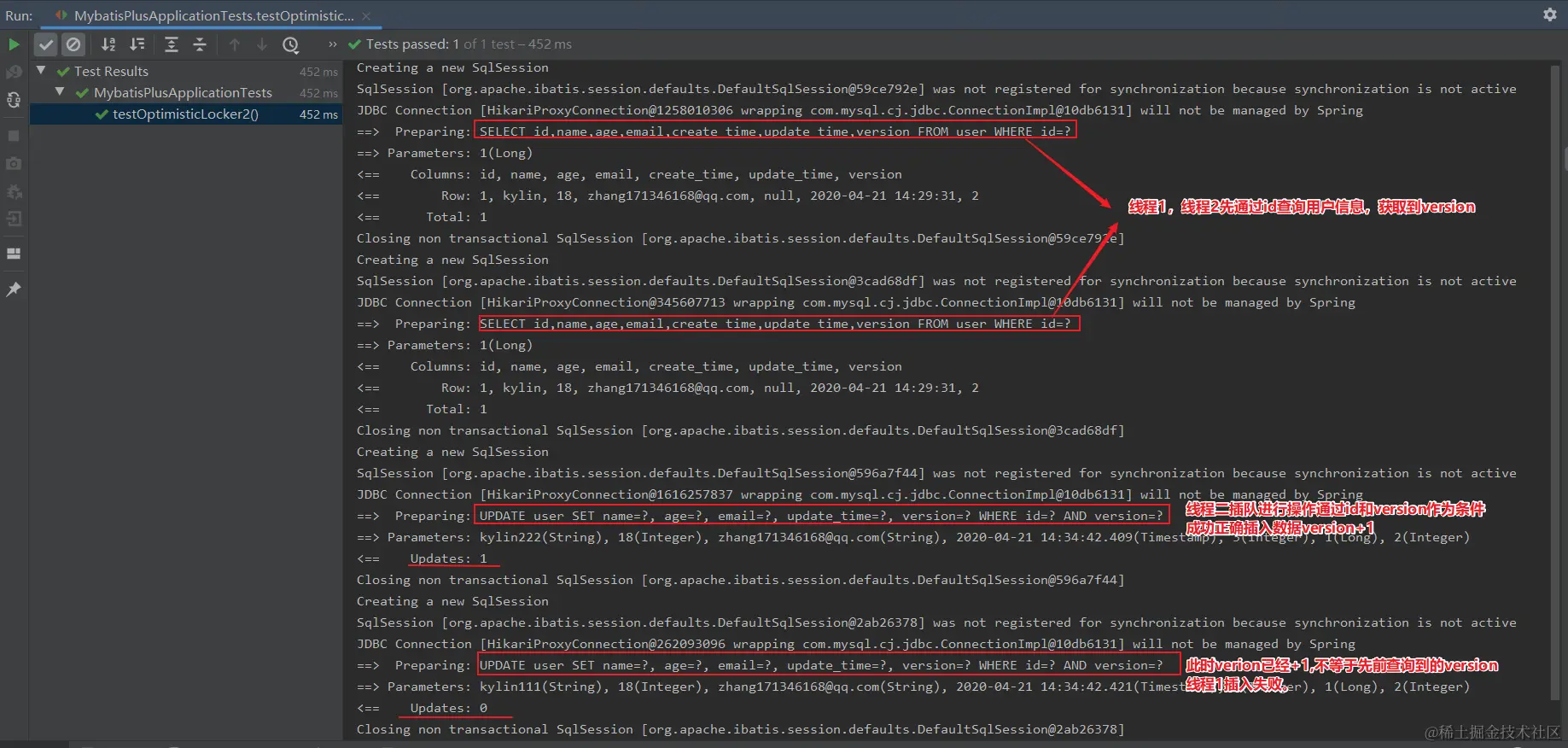Open test history clock dropdown

pos(291,45)
